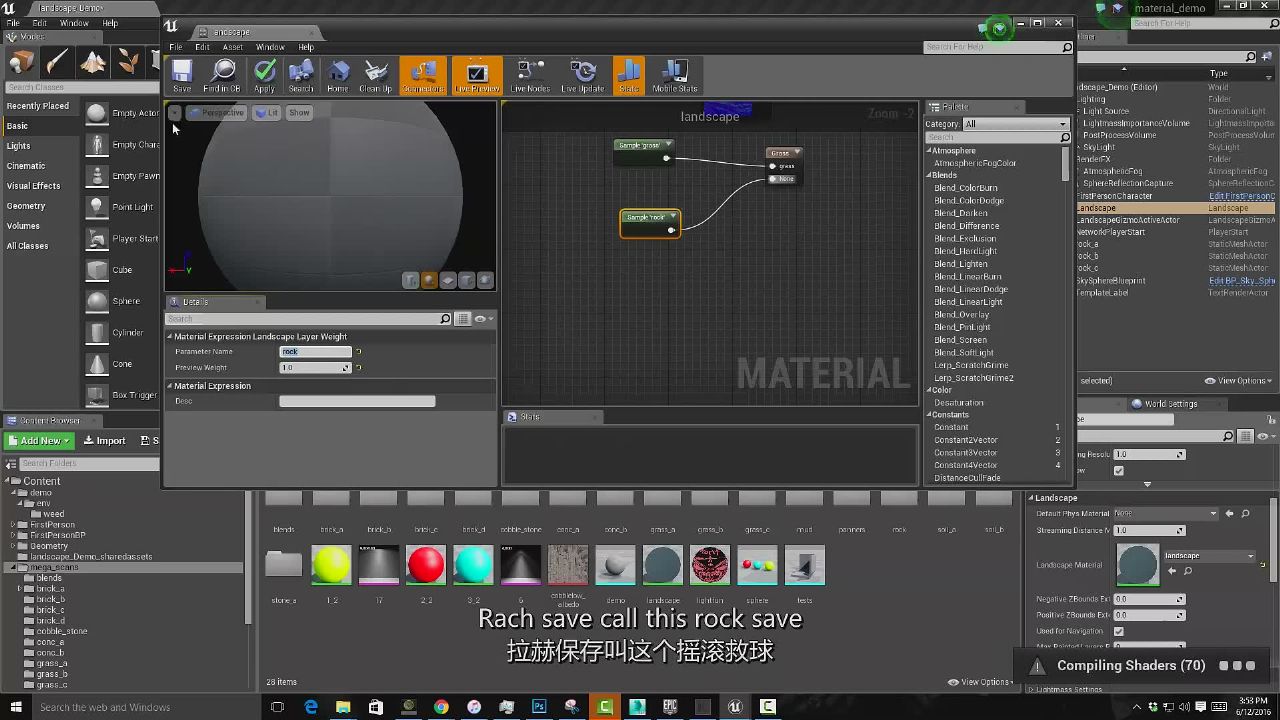1280x720 pixels.
Task: Open Default Phys Material dropdown
Action: [1165, 514]
